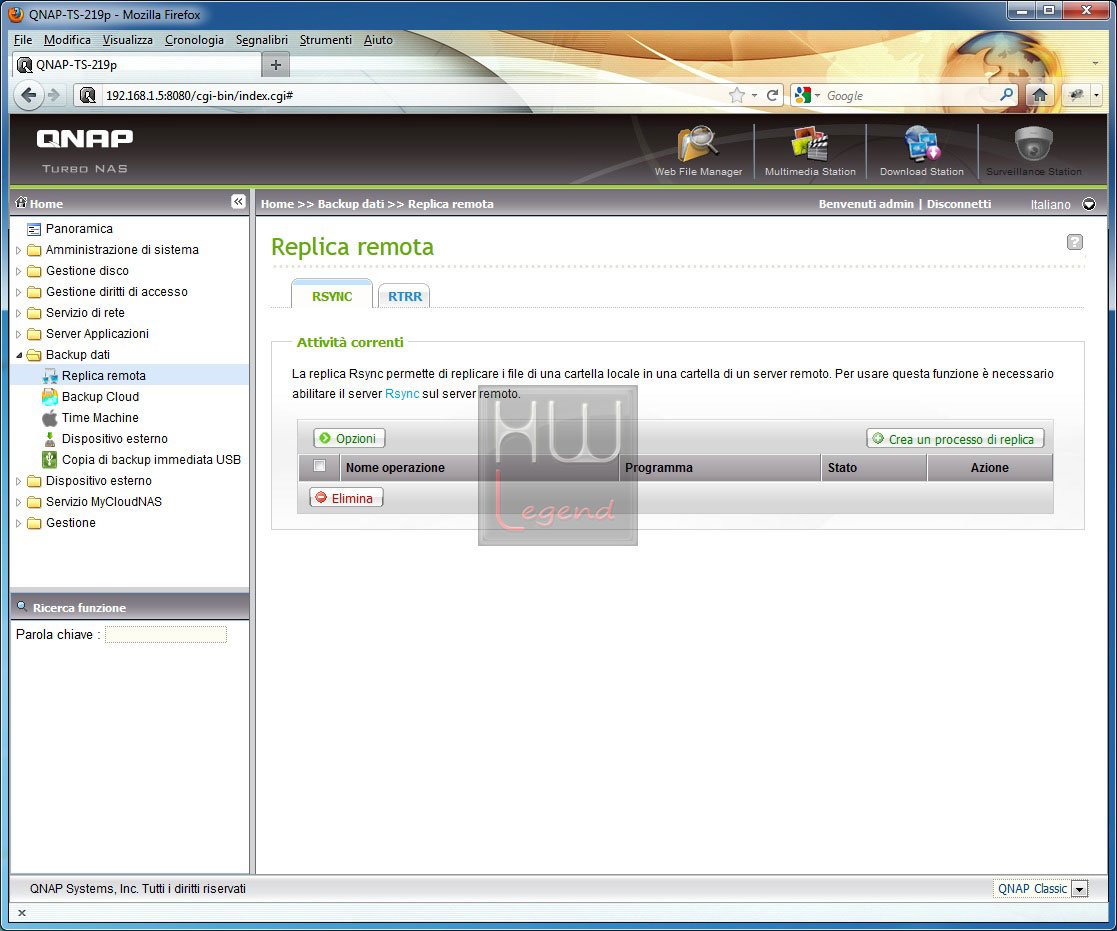The height and width of the screenshot is (931, 1117).
Task: Follow the Rsync link in description
Action: tap(402, 393)
